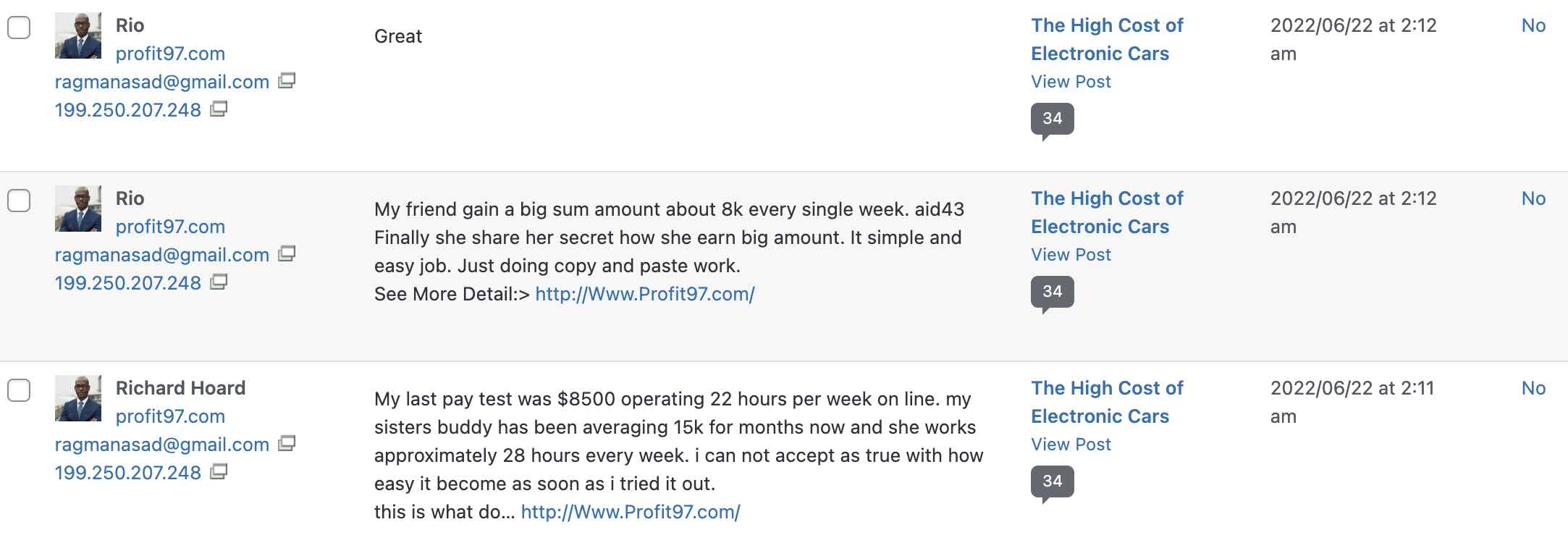This screenshot has width=1568, height=543.
Task: Click popup icon beside Richard Hoard's IP address
Action: coord(219,472)
